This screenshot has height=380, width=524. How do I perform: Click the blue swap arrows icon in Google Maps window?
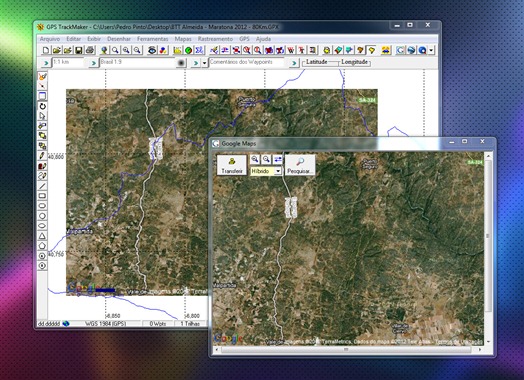pos(278,159)
